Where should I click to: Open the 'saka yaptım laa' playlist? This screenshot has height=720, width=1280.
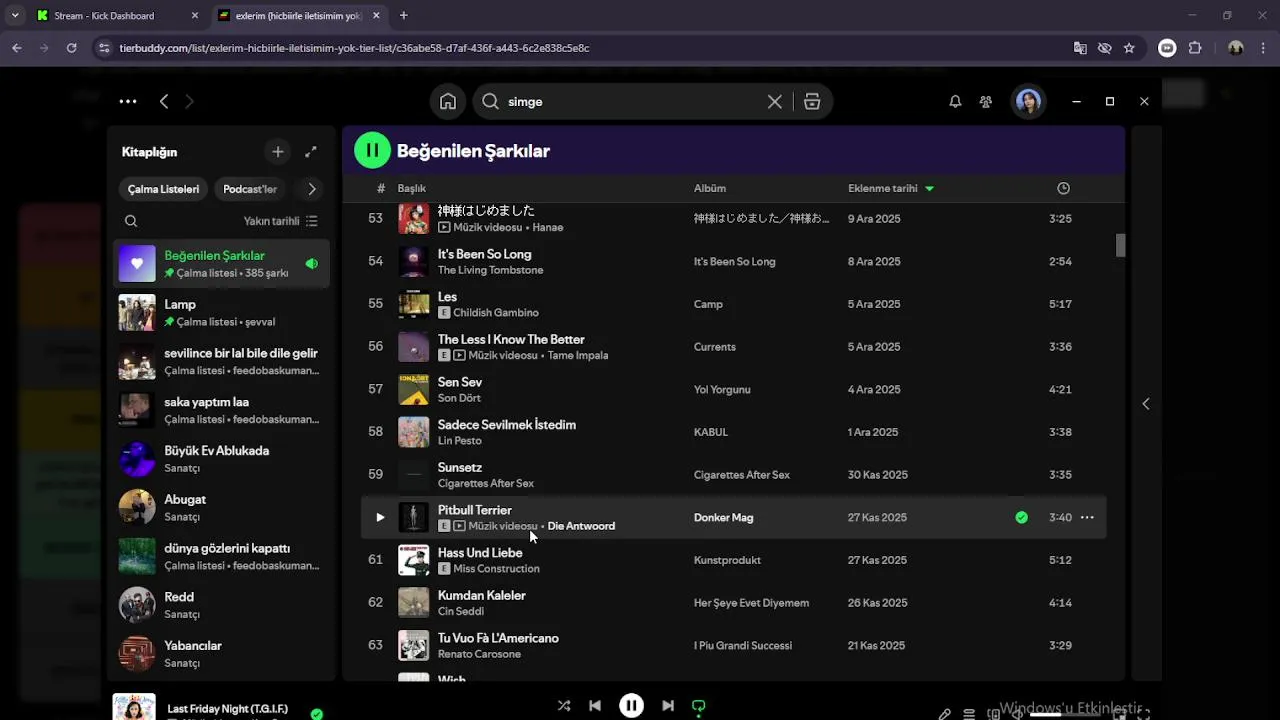pyautogui.click(x=221, y=410)
